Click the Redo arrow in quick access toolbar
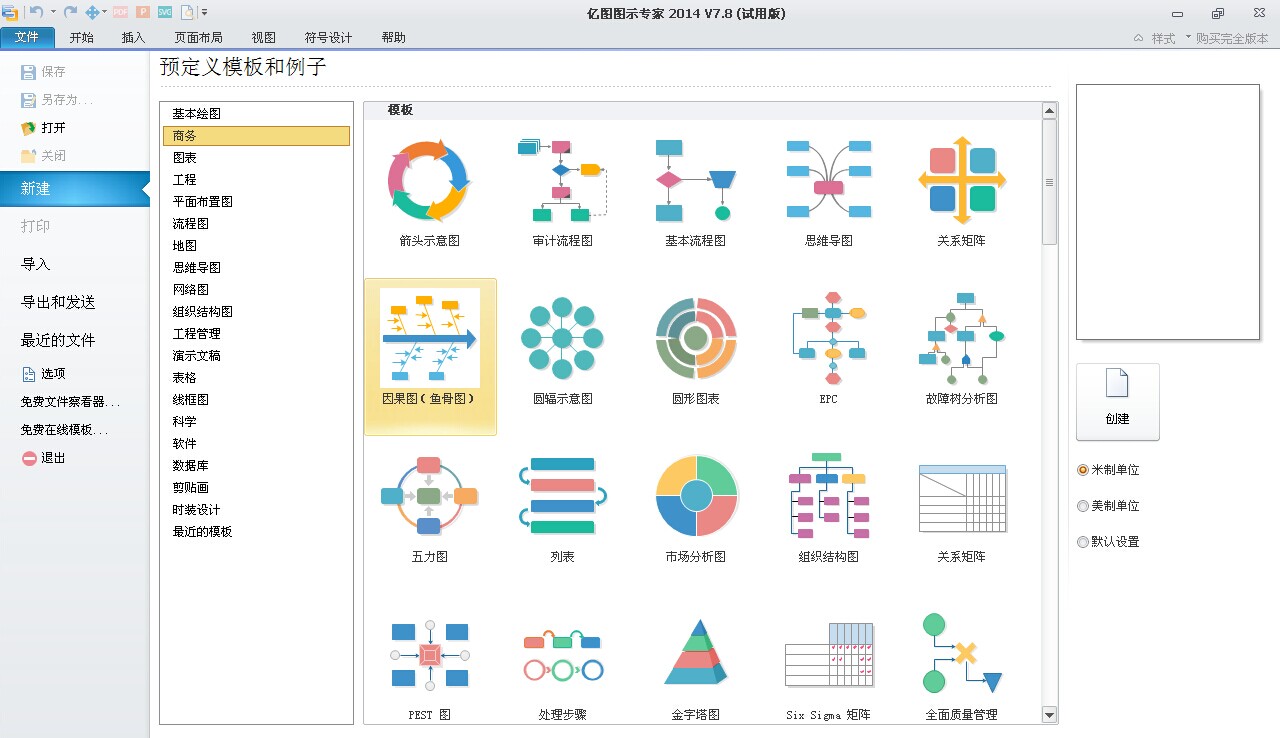This screenshot has height=738, width=1280. (70, 12)
